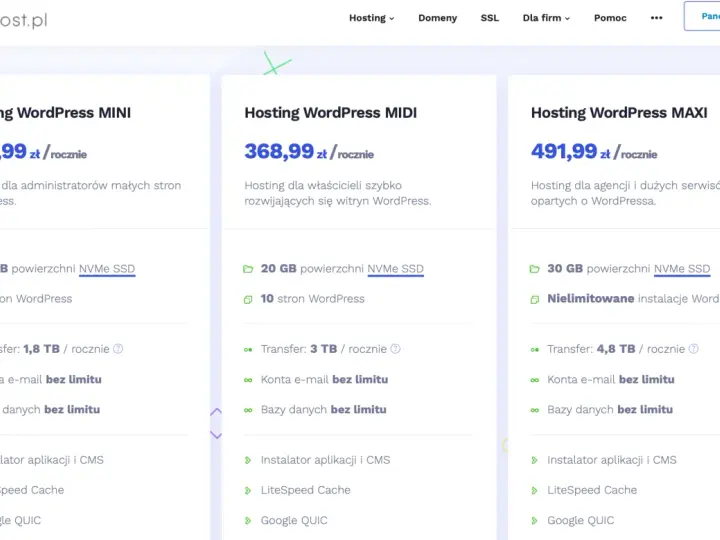Show transfer help tooltip for 1,8 TB
This screenshot has width=720, height=540.
118,349
